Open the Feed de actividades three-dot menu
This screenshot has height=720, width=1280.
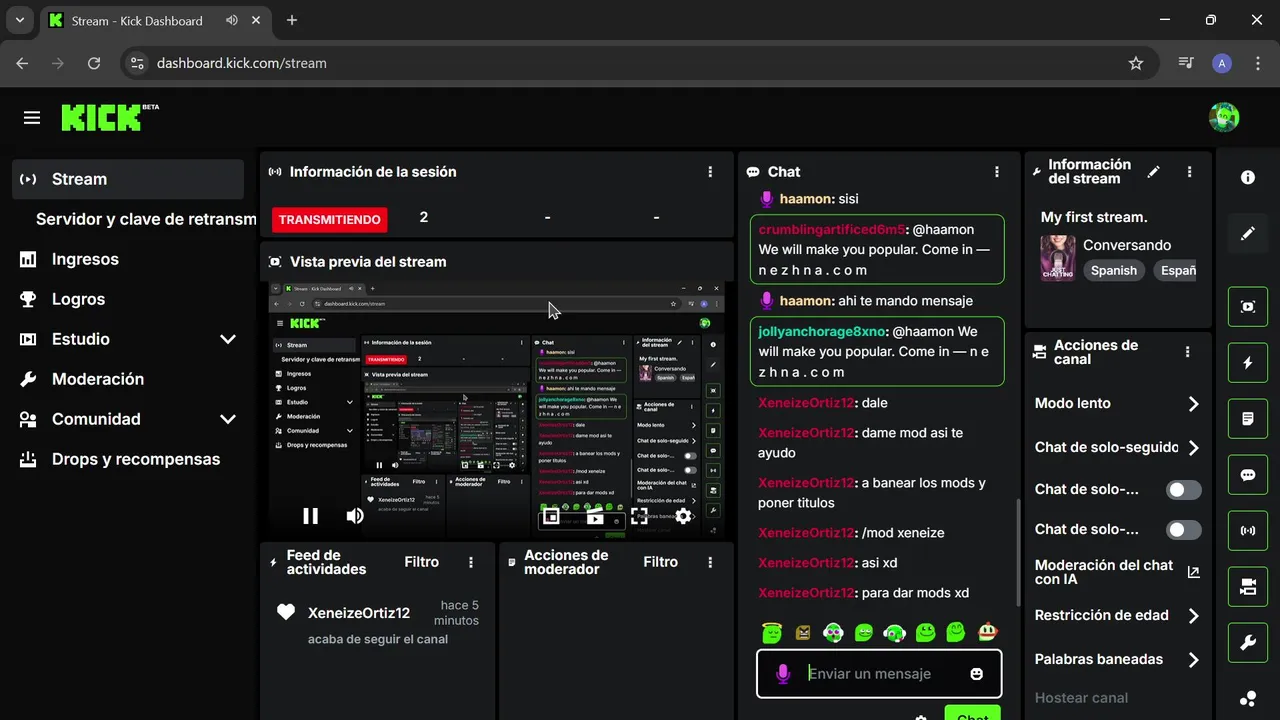pyautogui.click(x=471, y=562)
